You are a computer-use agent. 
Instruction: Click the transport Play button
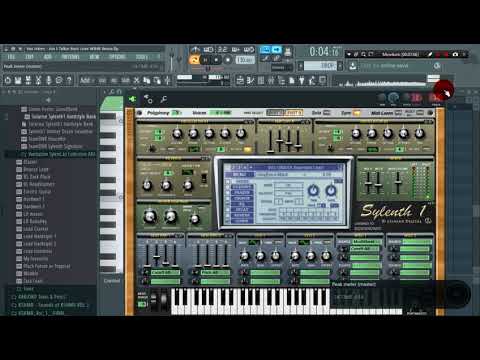[x=205, y=60]
